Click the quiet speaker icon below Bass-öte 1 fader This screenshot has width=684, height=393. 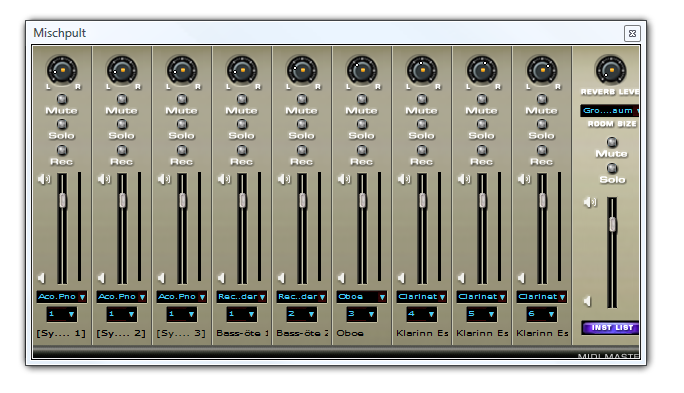coord(222,278)
